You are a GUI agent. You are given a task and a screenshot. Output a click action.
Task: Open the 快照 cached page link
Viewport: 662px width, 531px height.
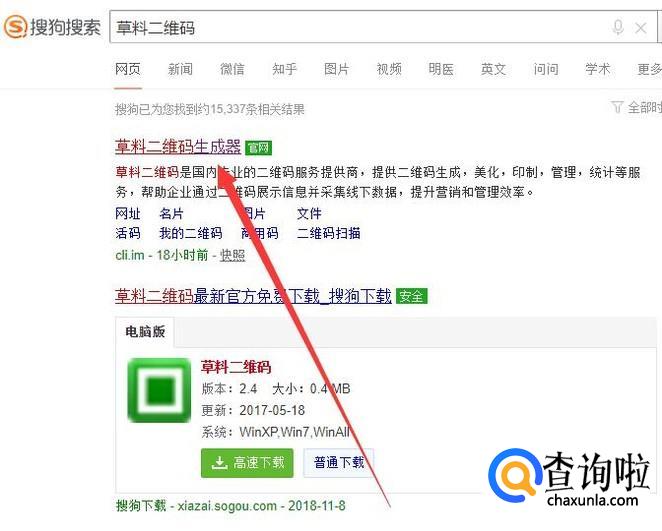click(x=232, y=255)
